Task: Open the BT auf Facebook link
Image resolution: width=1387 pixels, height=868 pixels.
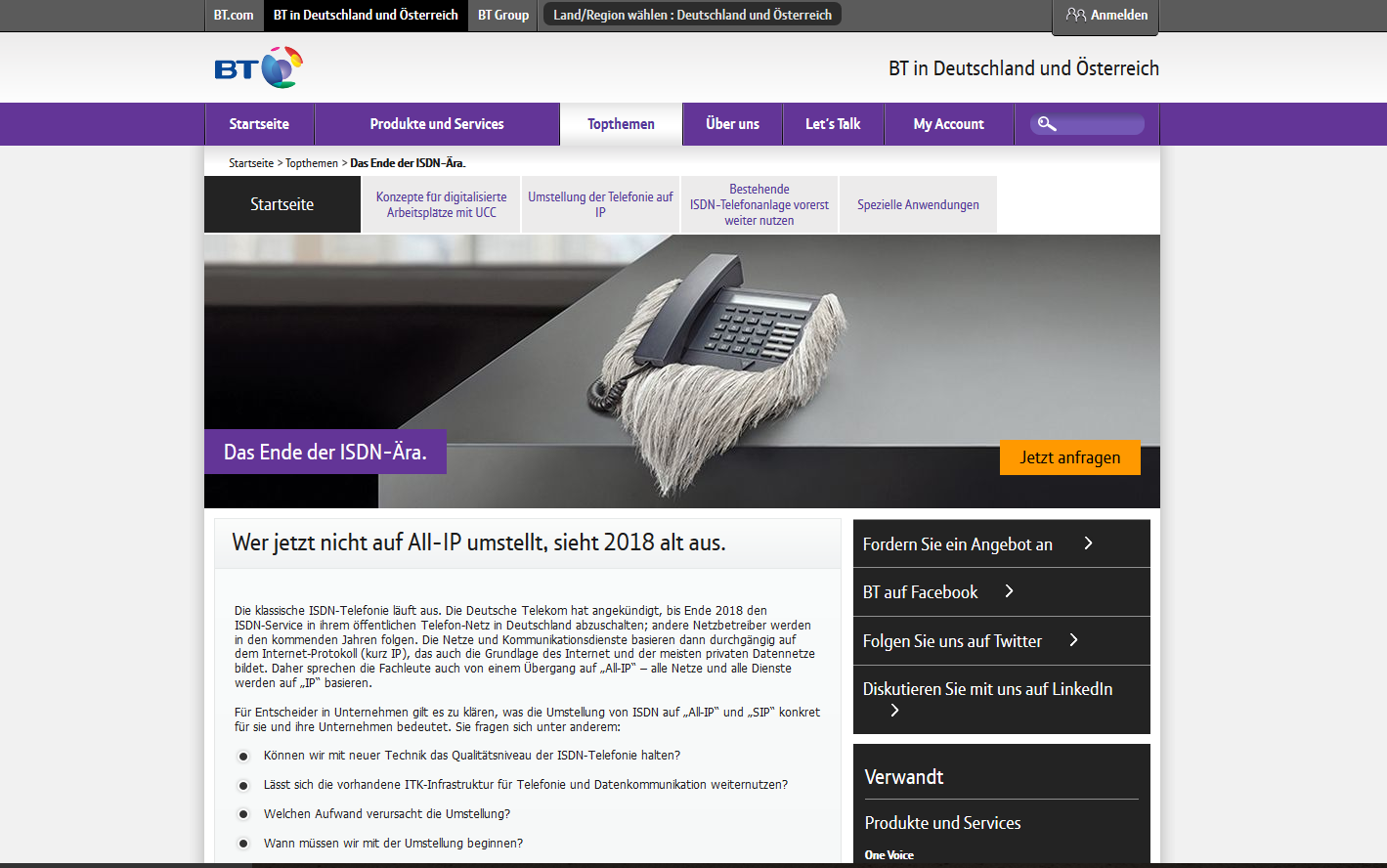Action: pyautogui.click(x=920, y=592)
